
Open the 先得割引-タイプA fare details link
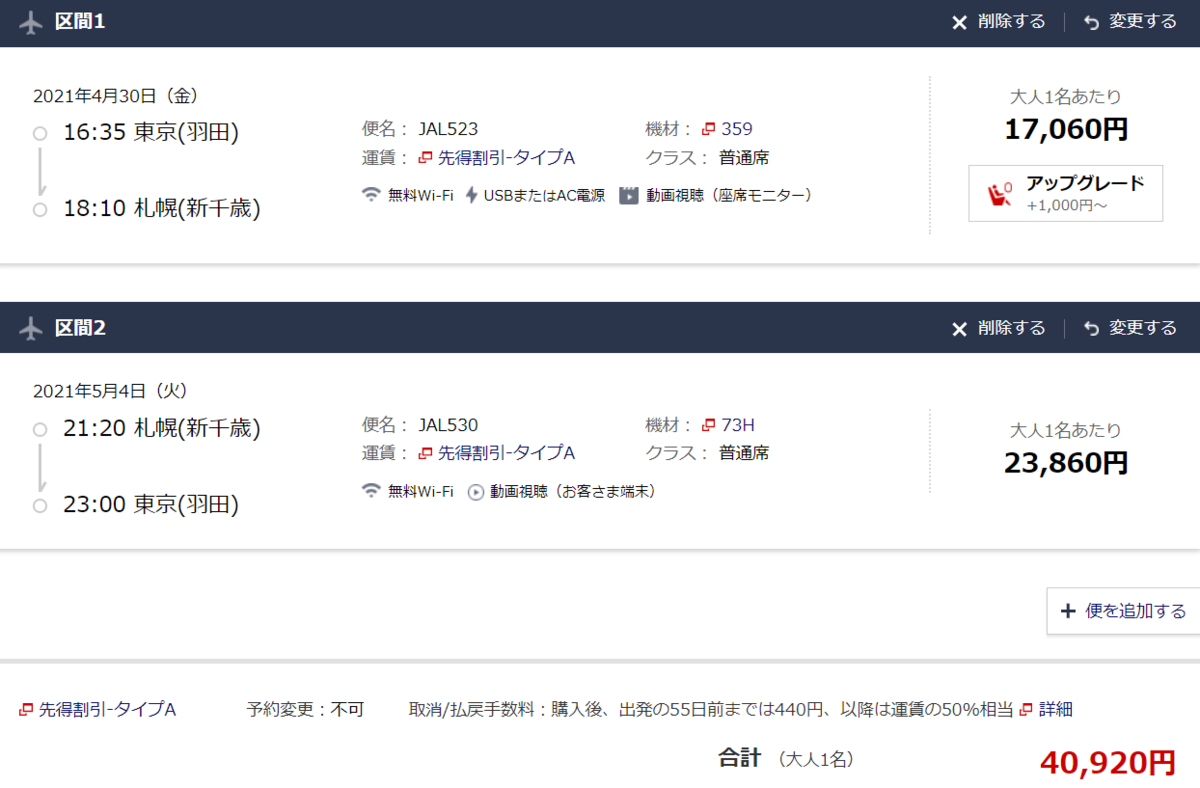pyautogui.click(x=95, y=708)
